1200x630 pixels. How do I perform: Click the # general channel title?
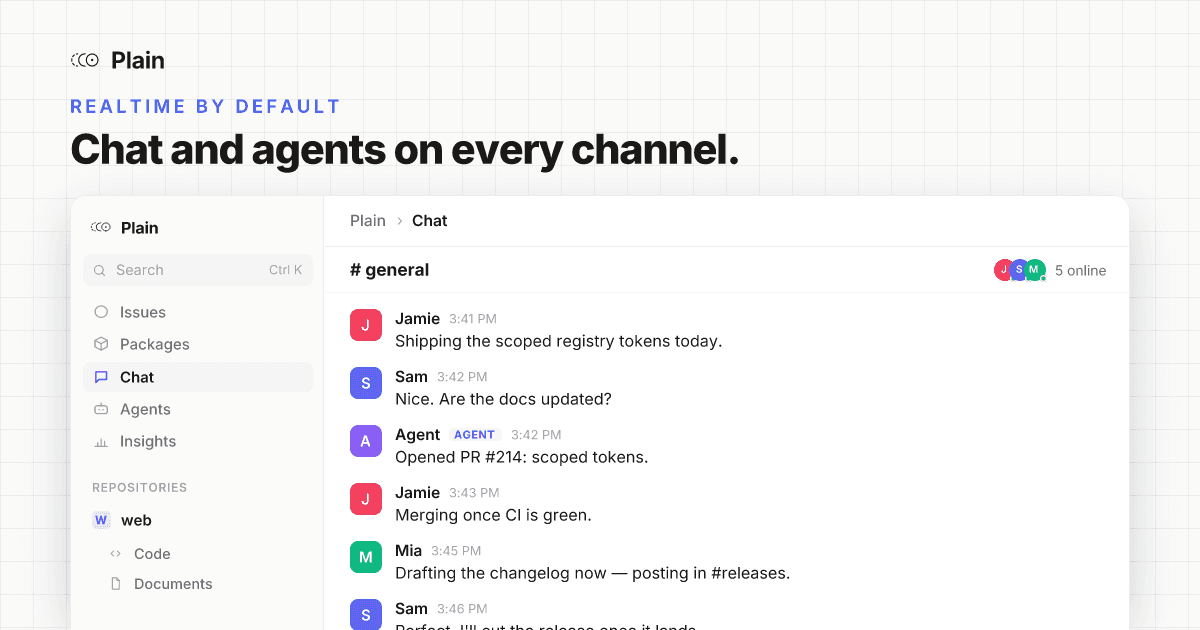[390, 270]
